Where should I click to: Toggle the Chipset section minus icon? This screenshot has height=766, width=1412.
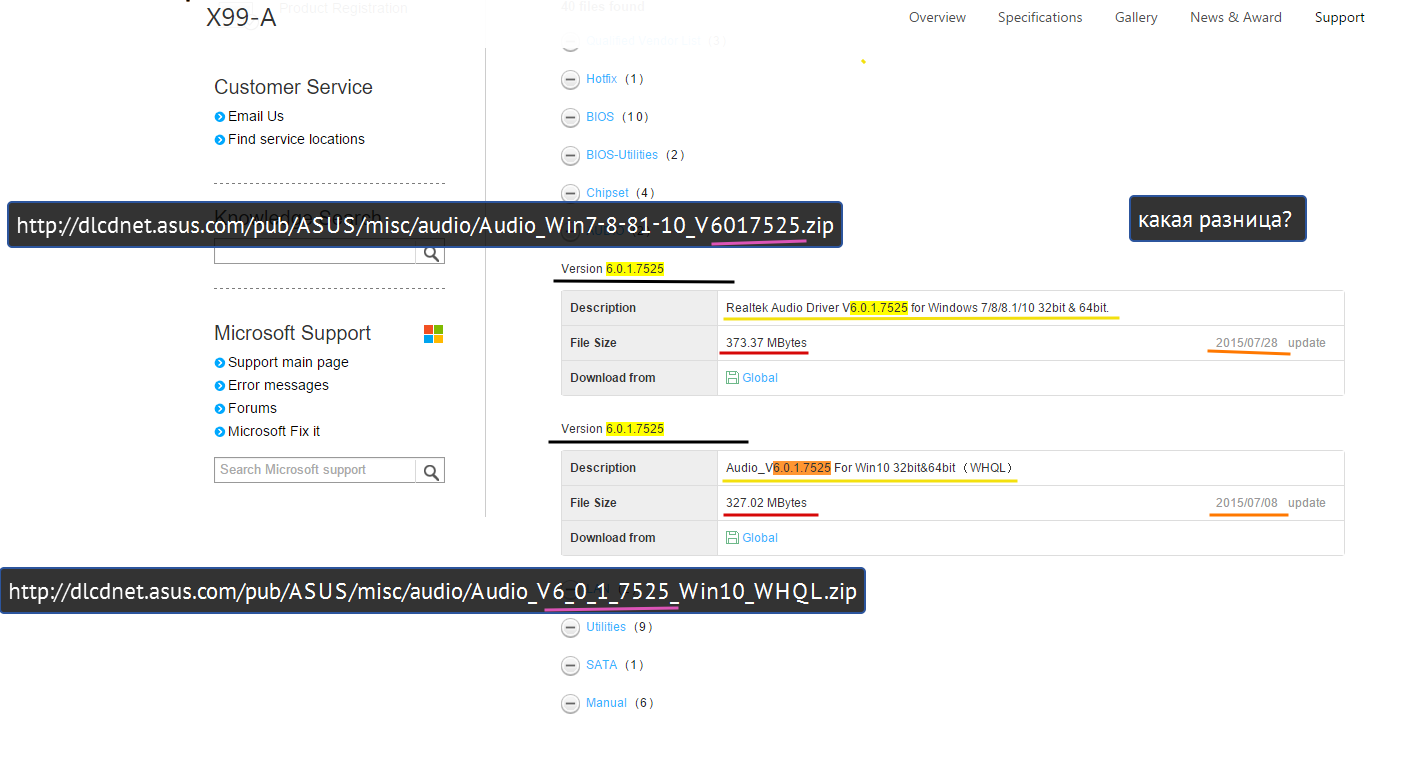coord(570,193)
